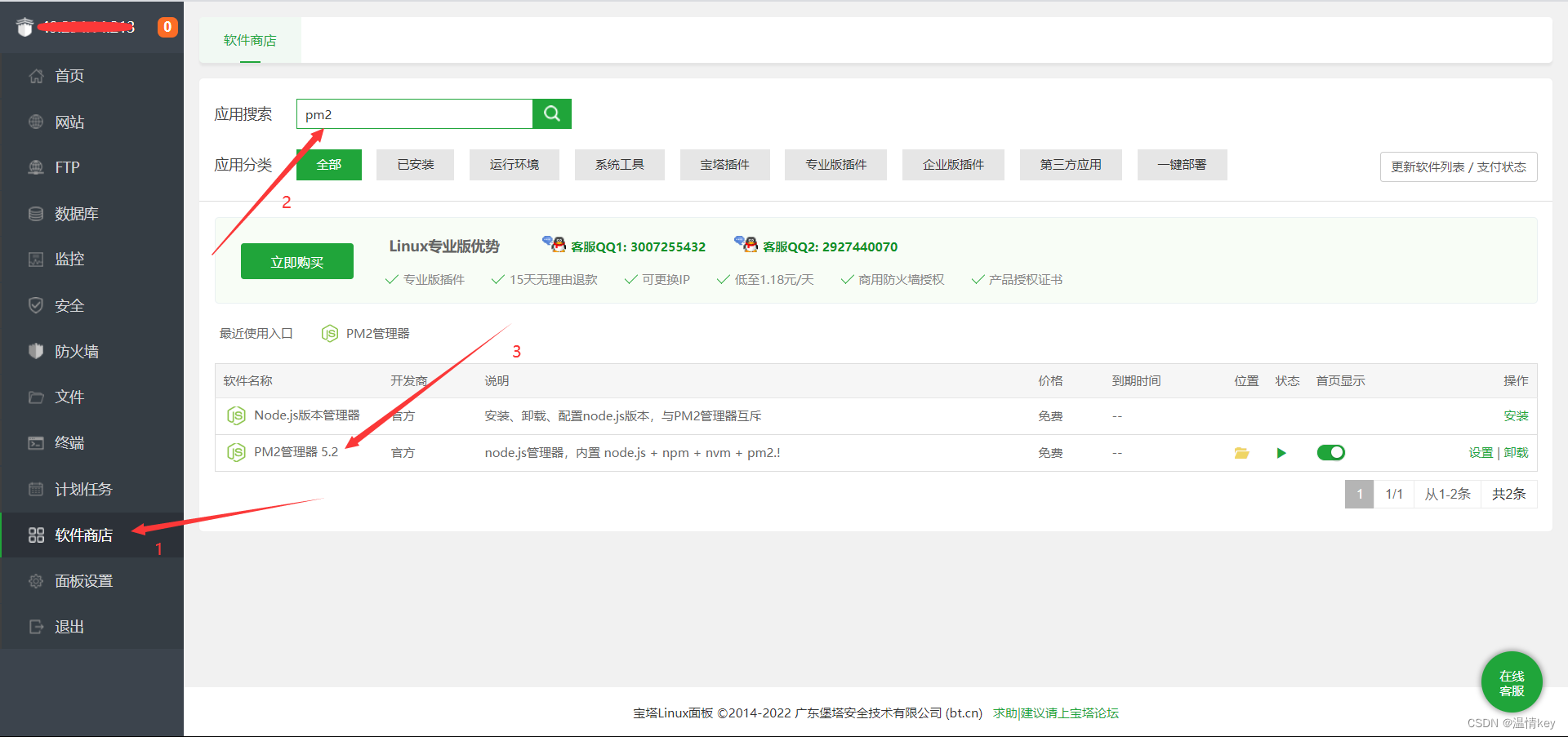Viewport: 1568px width, 737px height.
Task: Click the FTP sidebar icon
Action: click(x=36, y=167)
